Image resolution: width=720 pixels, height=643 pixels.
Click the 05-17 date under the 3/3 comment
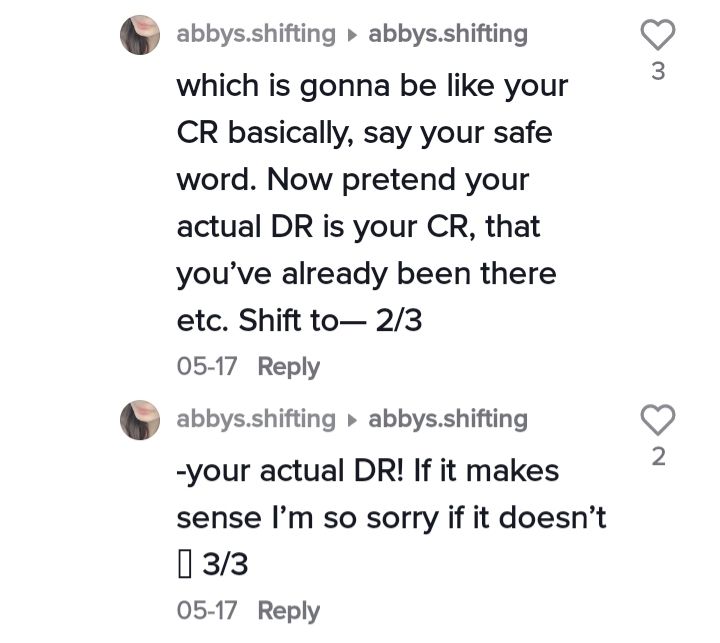pyautogui.click(x=207, y=610)
